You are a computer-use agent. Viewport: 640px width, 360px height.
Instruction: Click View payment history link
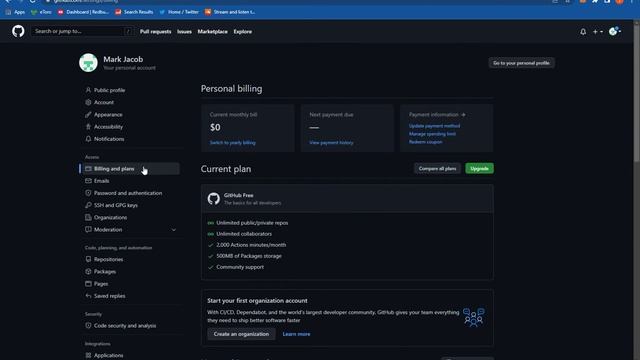click(331, 143)
